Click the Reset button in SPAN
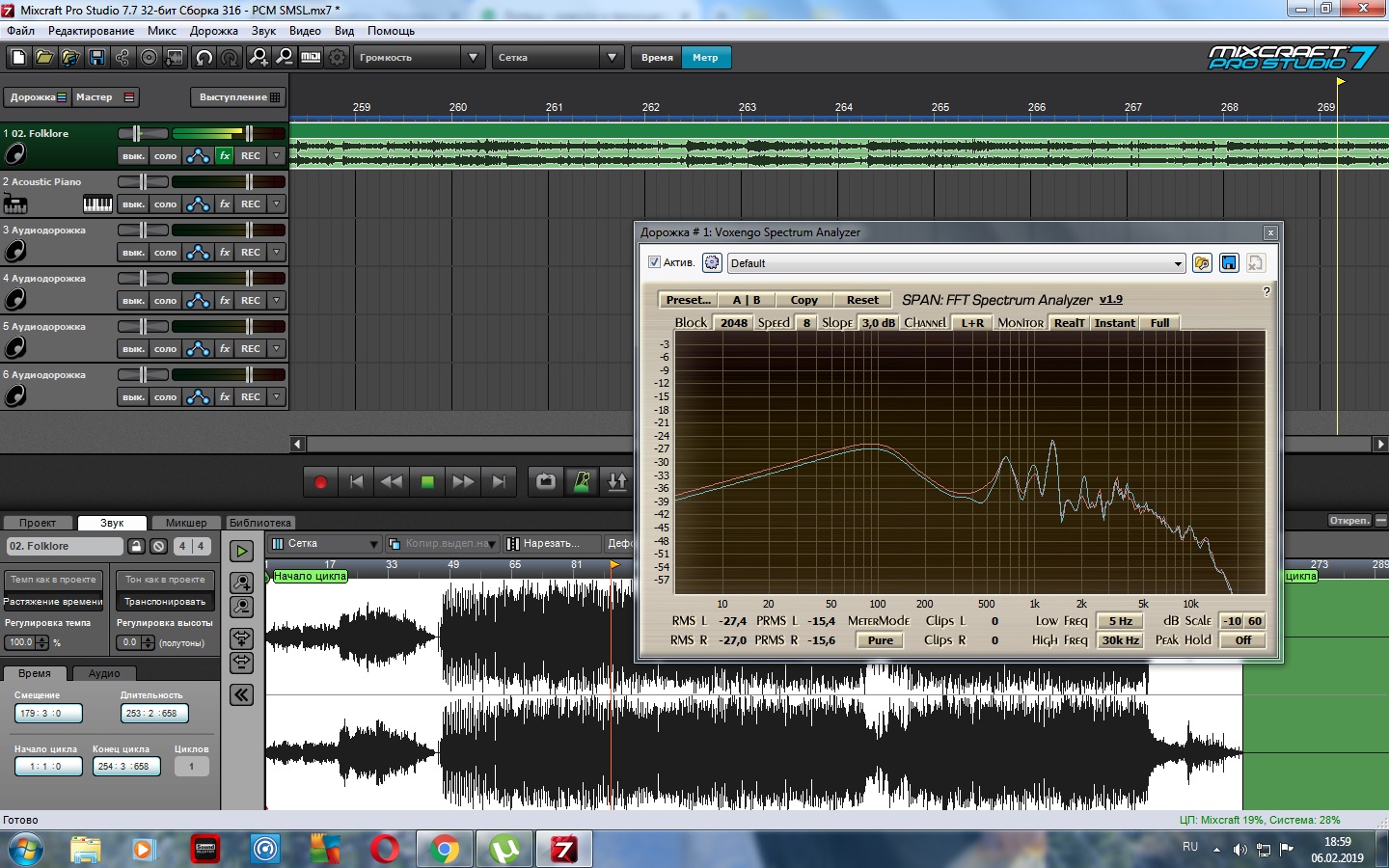 pyautogui.click(x=862, y=300)
